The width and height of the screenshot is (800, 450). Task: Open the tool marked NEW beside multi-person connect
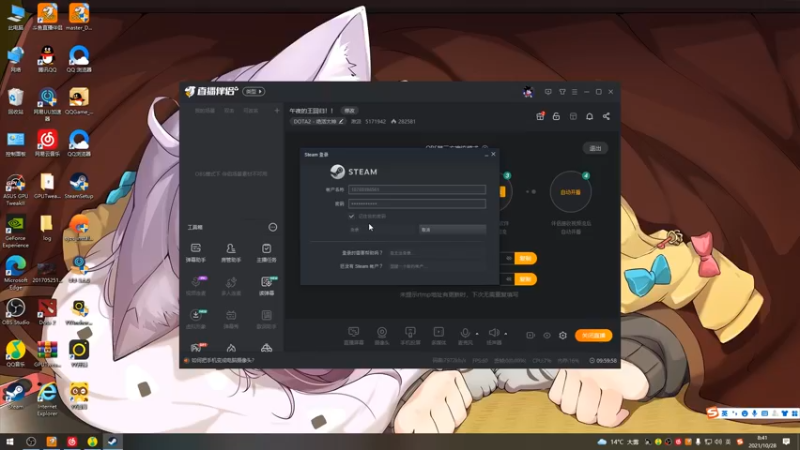click(266, 286)
